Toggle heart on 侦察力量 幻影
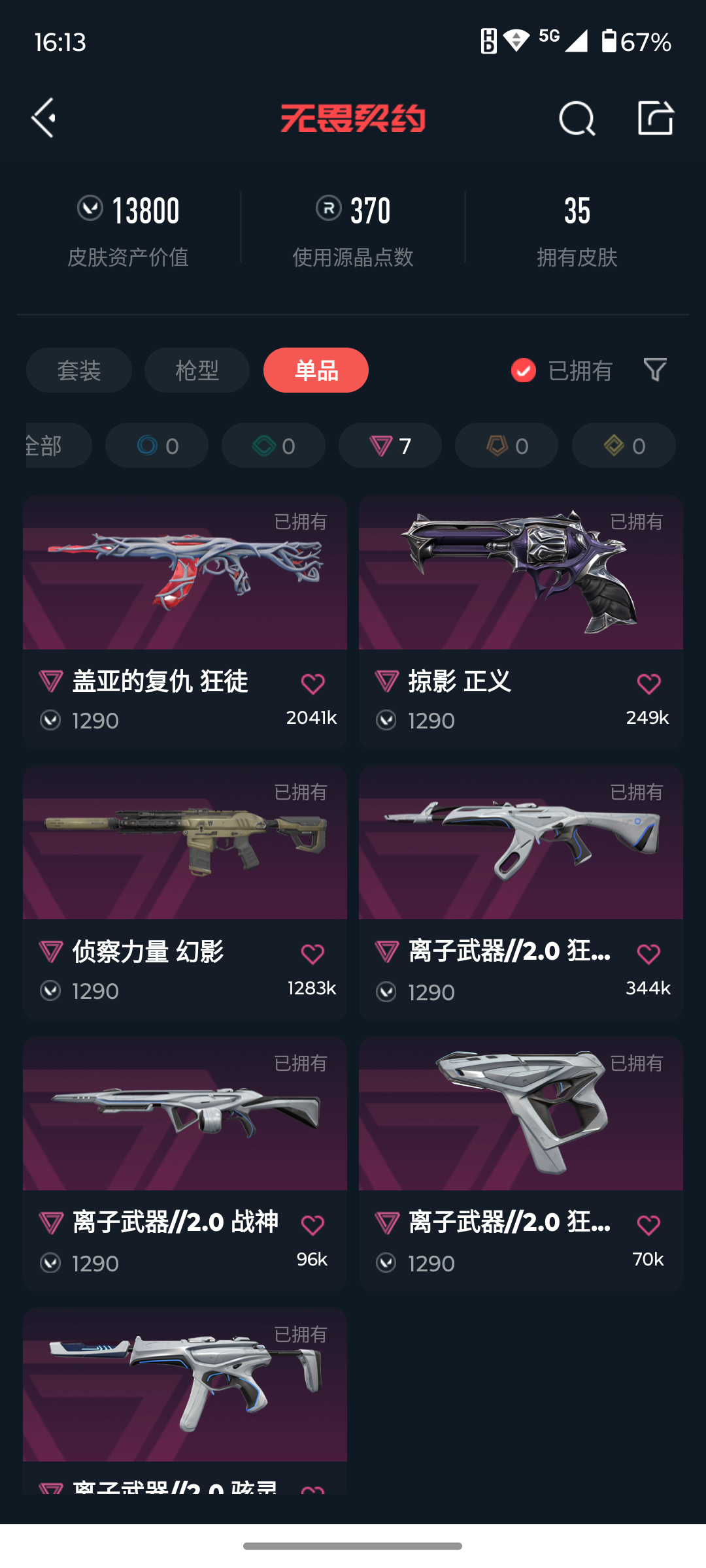The height and width of the screenshot is (1568, 706). pyautogui.click(x=312, y=955)
